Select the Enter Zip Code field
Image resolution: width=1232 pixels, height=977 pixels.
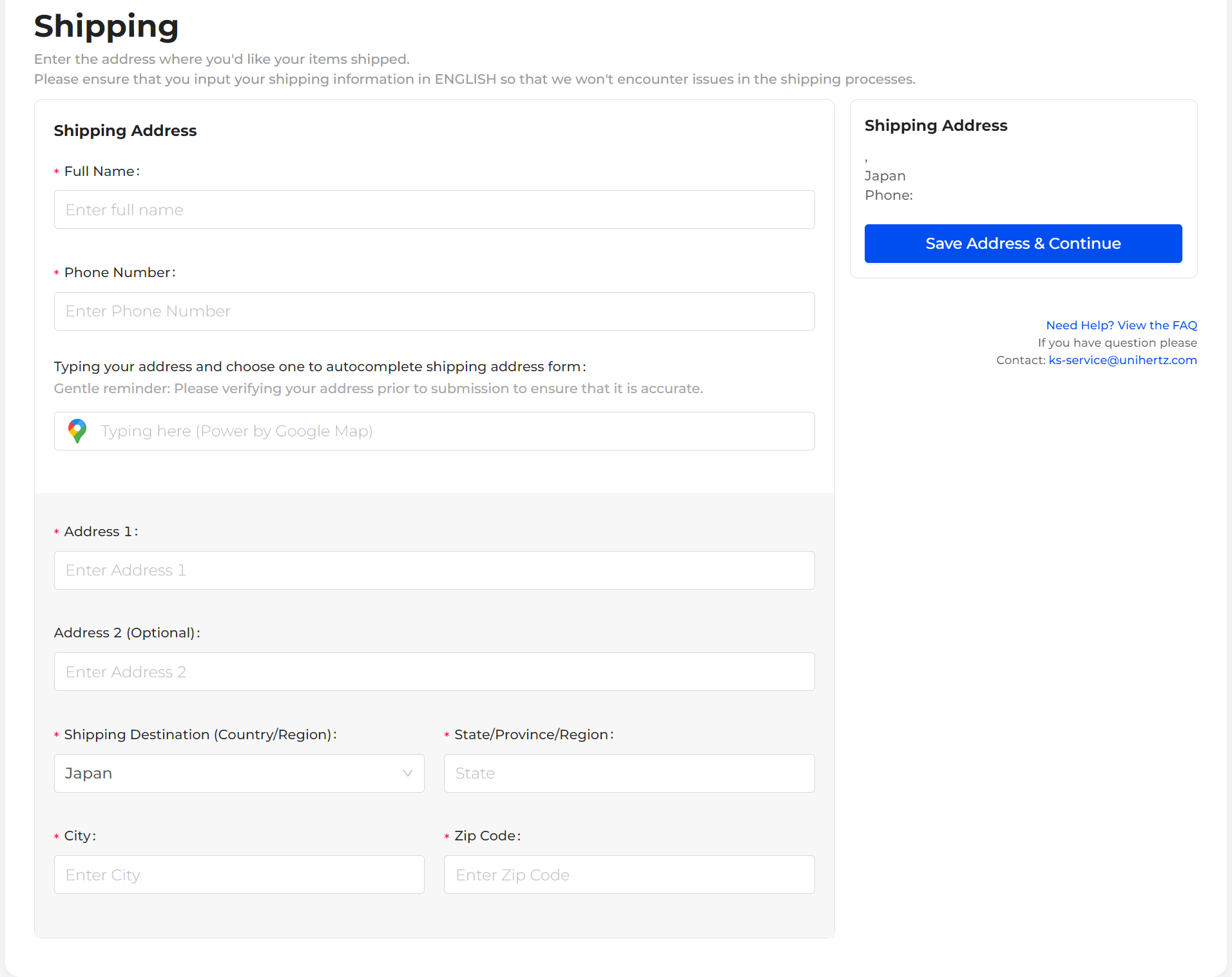(x=628, y=875)
